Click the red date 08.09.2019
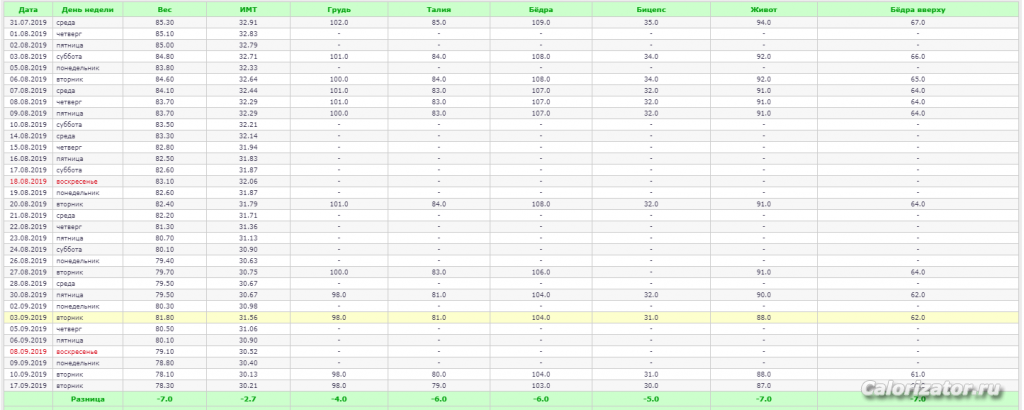This screenshot has height=410, width=1024. pyautogui.click(x=28, y=352)
